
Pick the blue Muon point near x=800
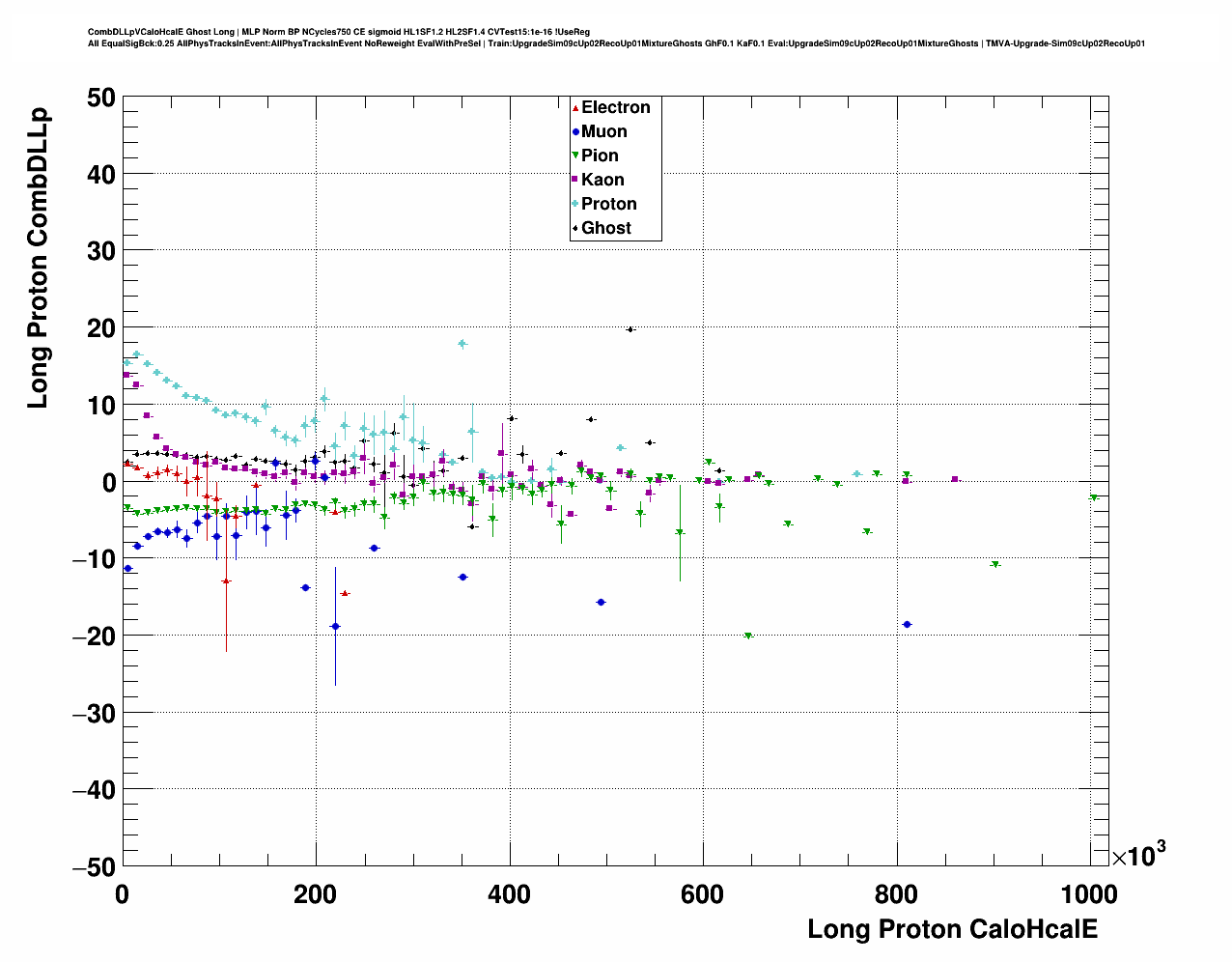click(907, 625)
